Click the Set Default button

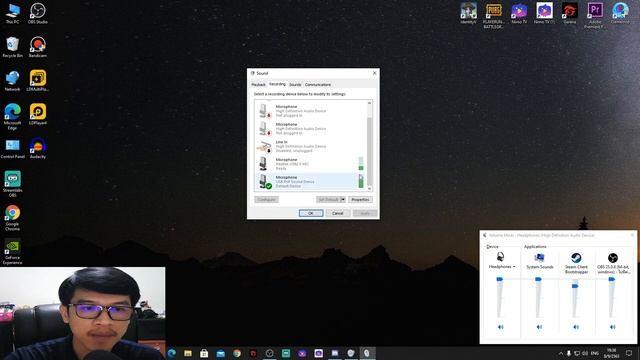[x=328, y=200]
